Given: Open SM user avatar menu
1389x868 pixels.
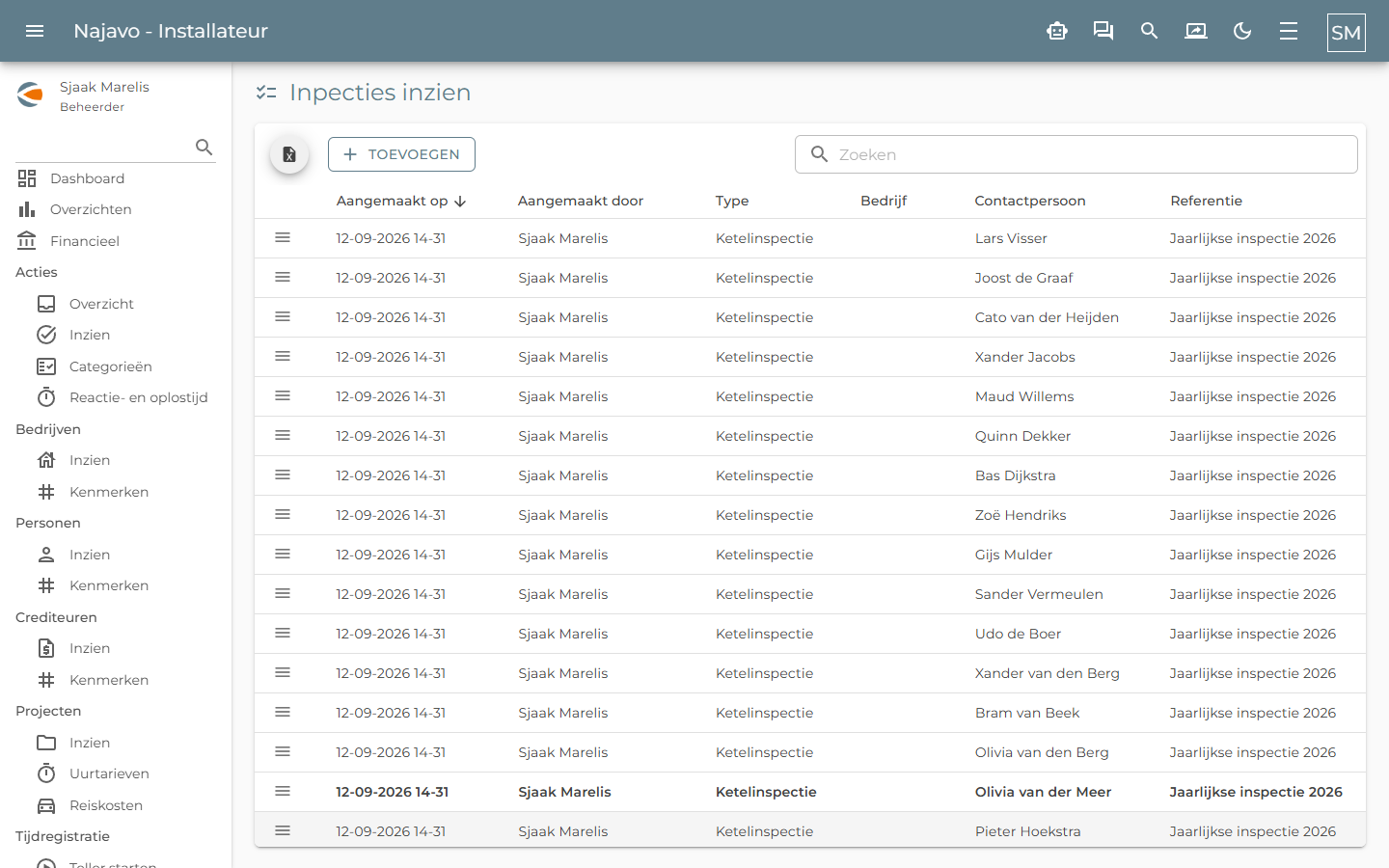Looking at the screenshot, I should click(1346, 32).
